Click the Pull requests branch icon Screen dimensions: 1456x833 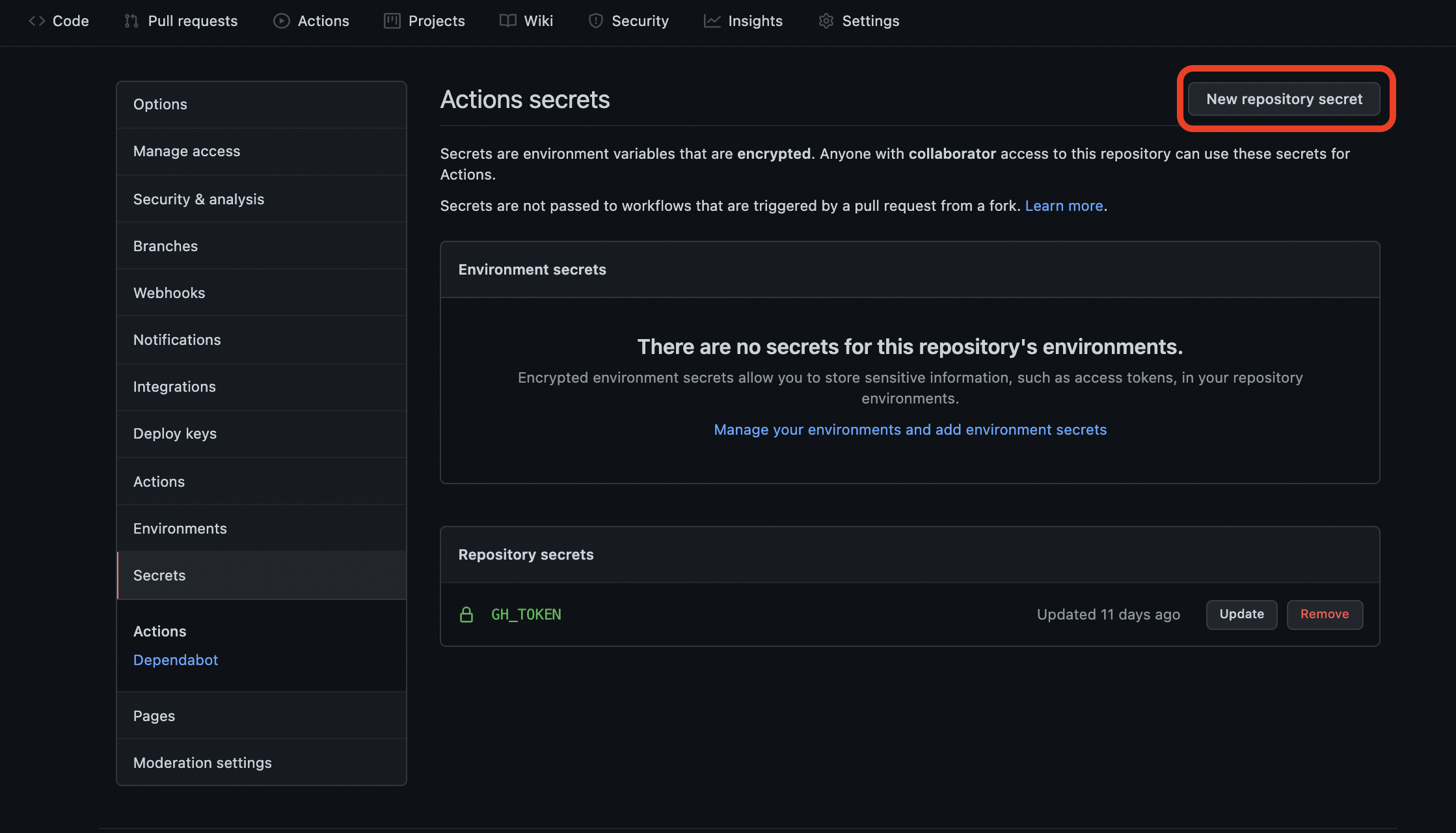coord(131,21)
